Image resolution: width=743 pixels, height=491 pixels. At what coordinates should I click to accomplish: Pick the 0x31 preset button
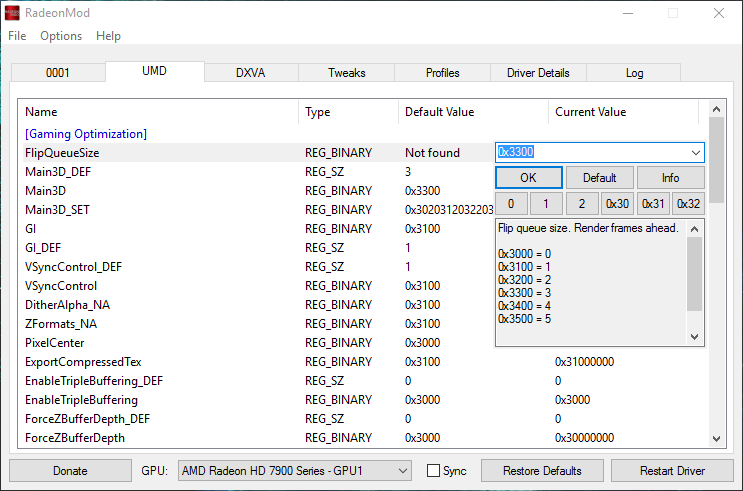click(653, 204)
